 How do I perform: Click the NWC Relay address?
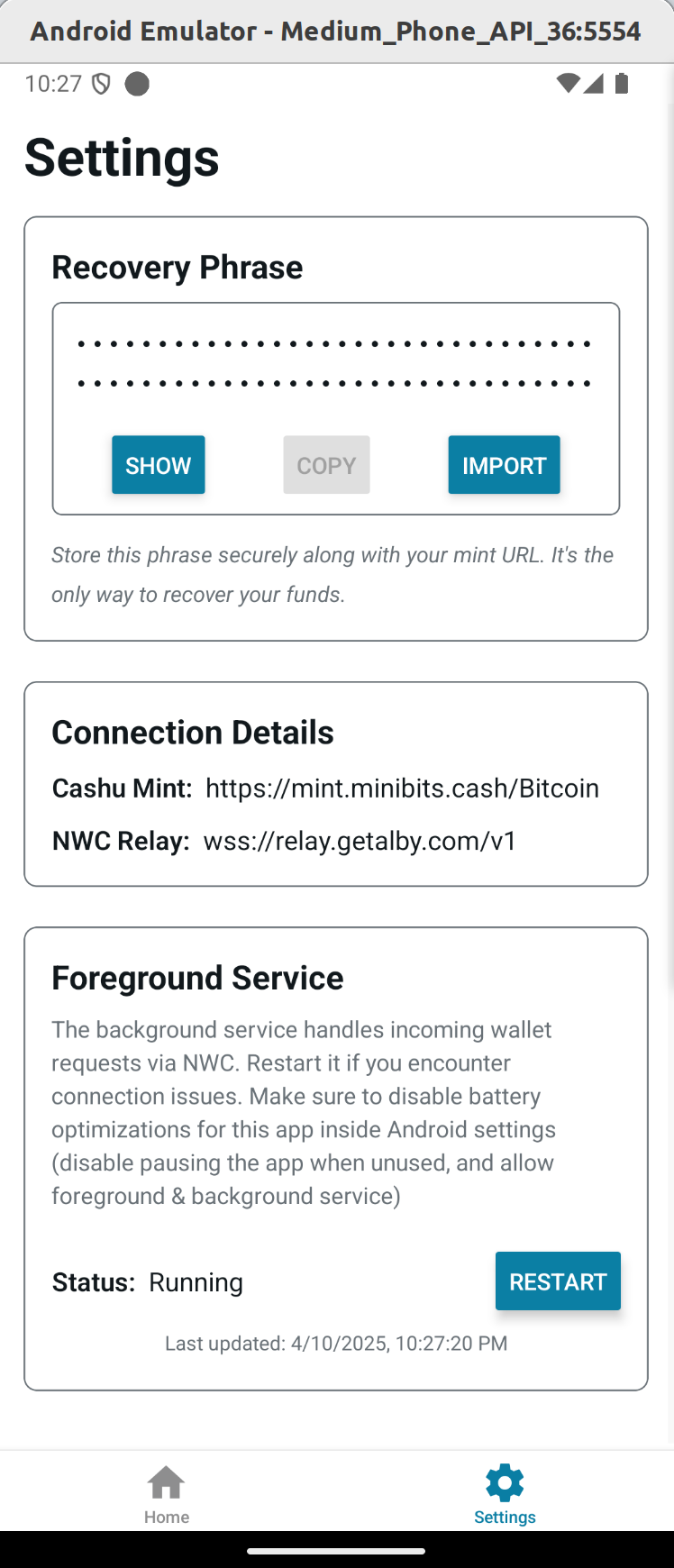[360, 841]
